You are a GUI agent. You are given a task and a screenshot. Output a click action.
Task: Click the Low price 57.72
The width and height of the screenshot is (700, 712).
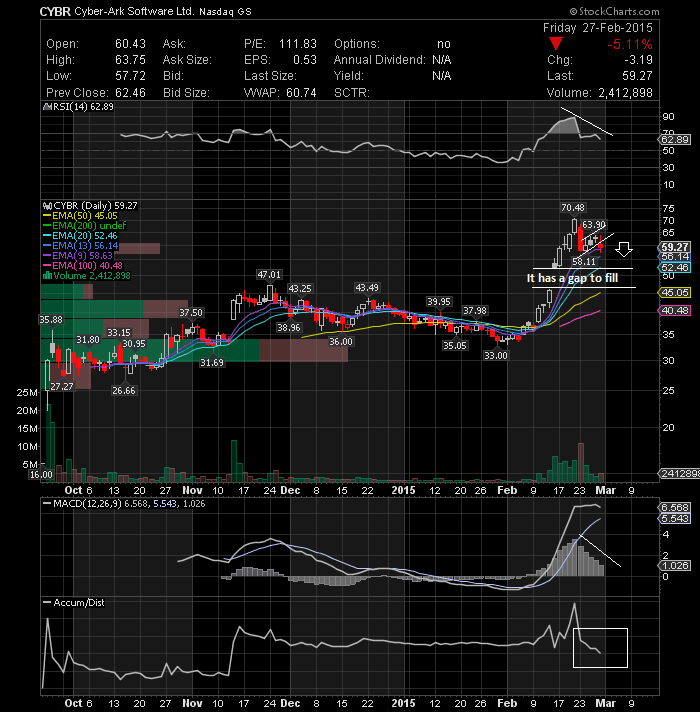click(130, 76)
